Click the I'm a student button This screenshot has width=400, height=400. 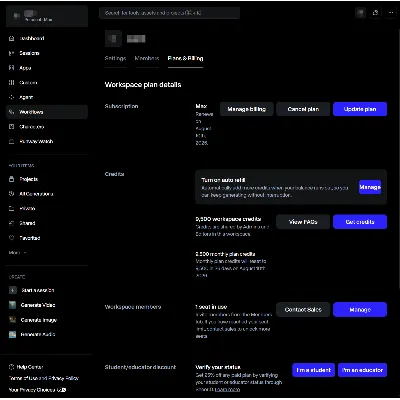314,370
